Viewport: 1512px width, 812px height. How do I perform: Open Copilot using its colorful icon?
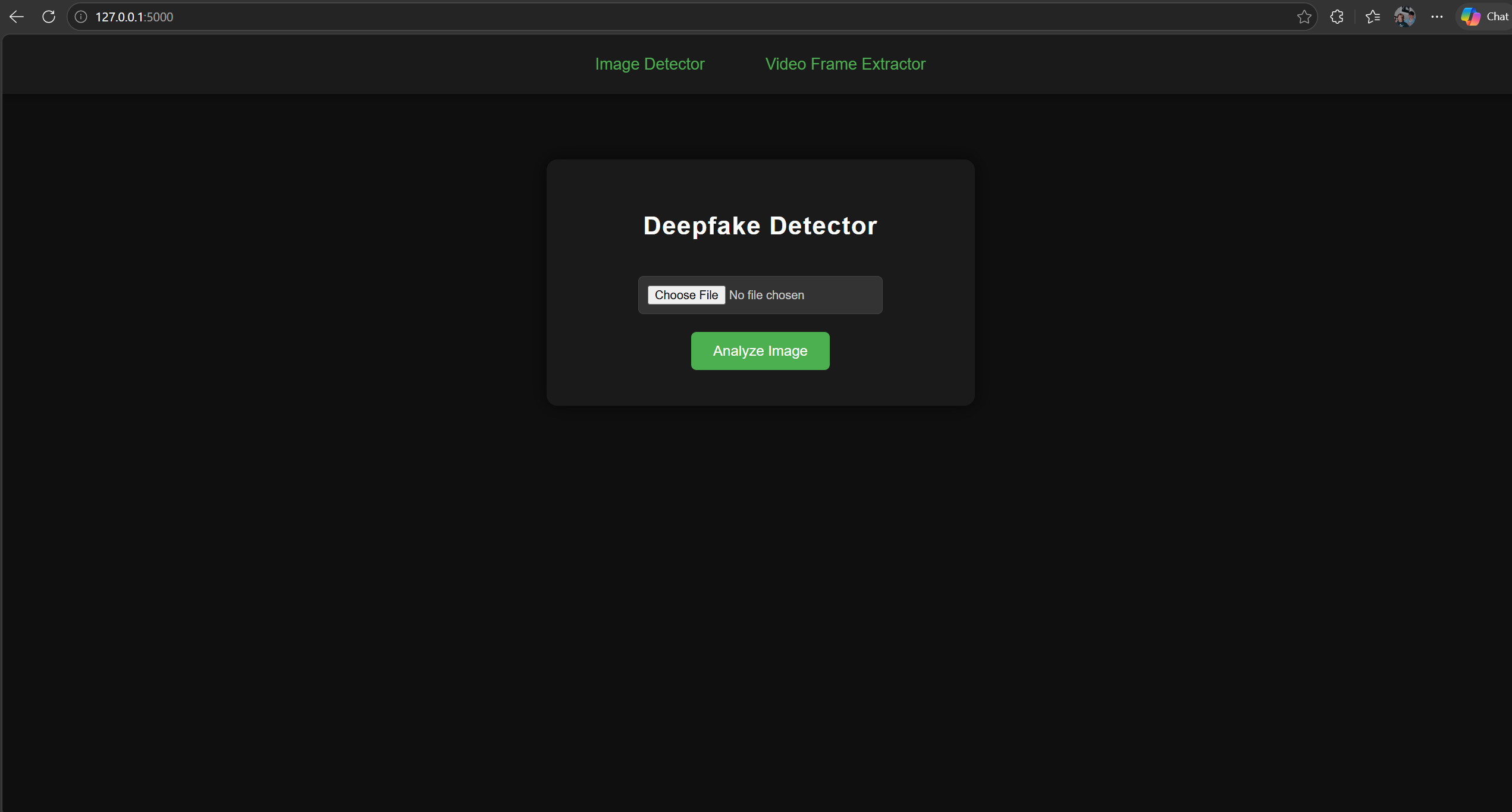tap(1470, 16)
